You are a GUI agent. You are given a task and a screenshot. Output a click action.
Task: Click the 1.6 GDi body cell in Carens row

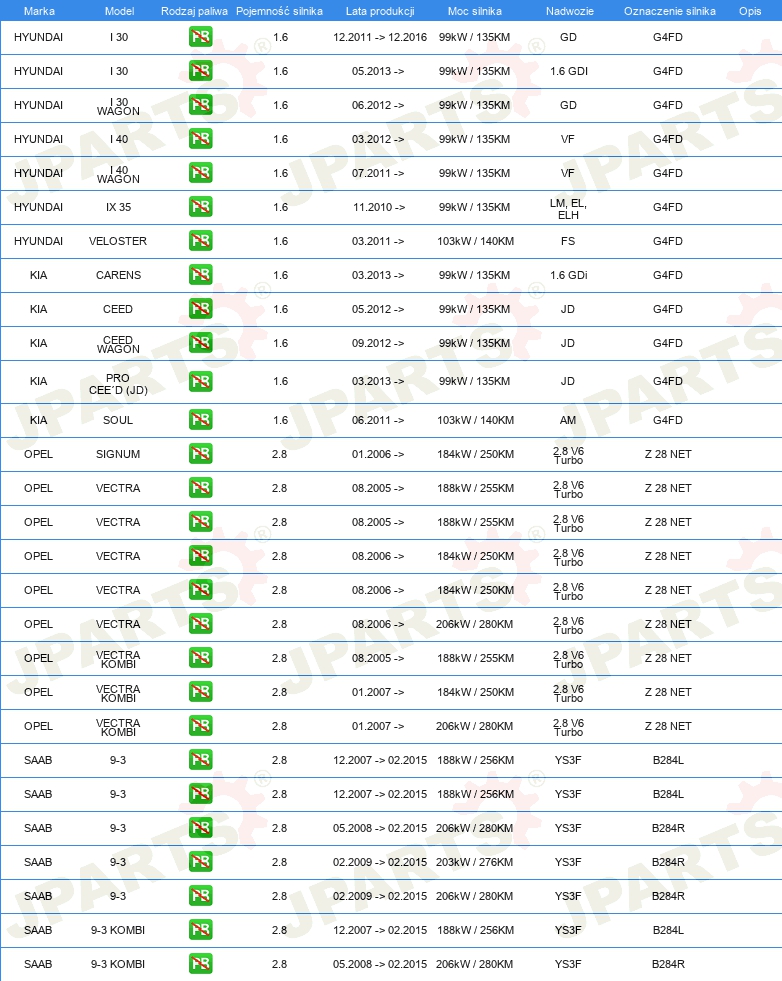point(569,275)
